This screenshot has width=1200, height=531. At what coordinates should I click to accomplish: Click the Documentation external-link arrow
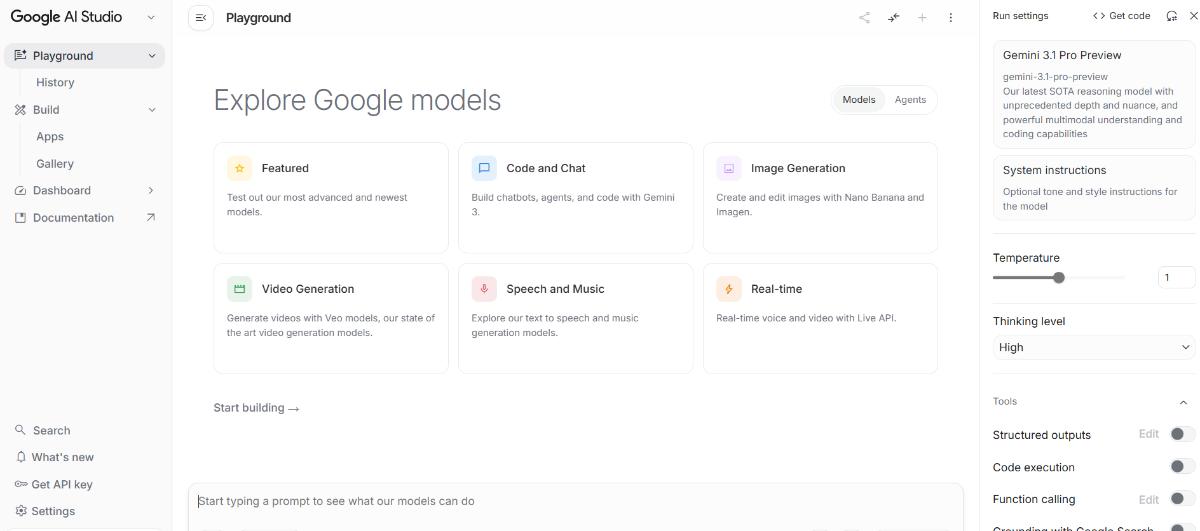[151, 217]
